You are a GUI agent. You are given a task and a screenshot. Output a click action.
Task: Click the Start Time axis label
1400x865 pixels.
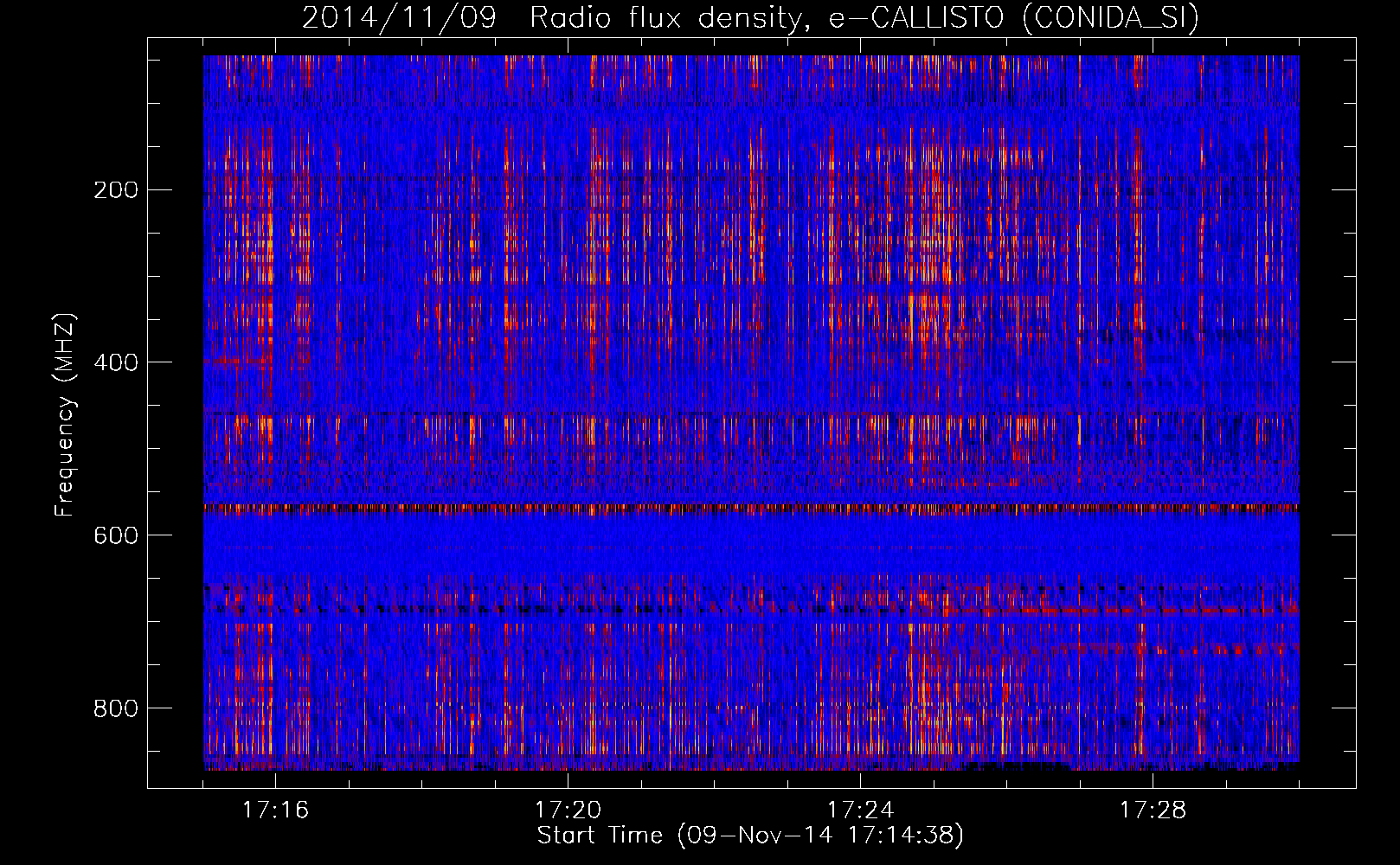750,836
